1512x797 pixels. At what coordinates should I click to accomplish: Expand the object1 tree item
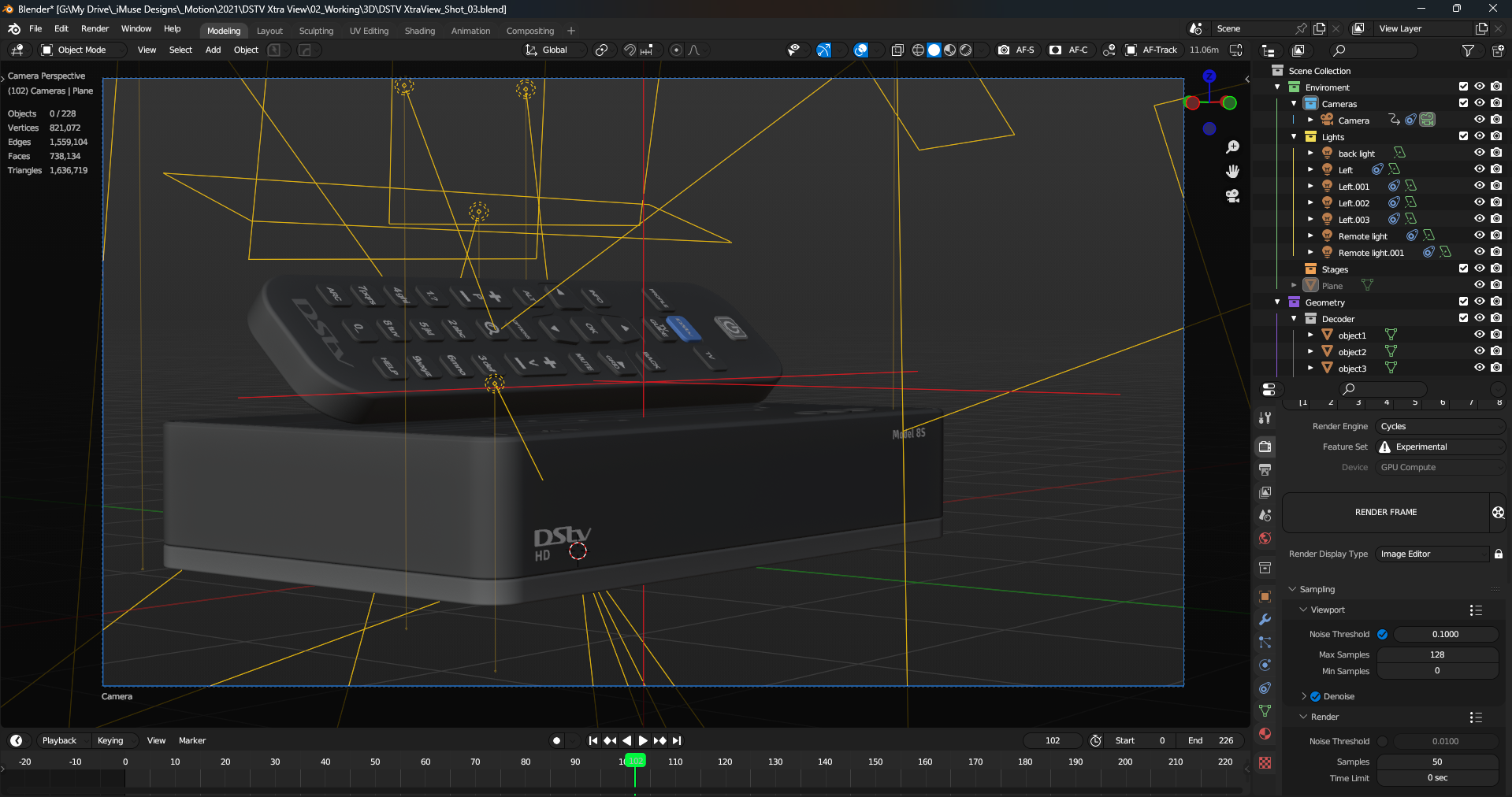(x=1310, y=335)
